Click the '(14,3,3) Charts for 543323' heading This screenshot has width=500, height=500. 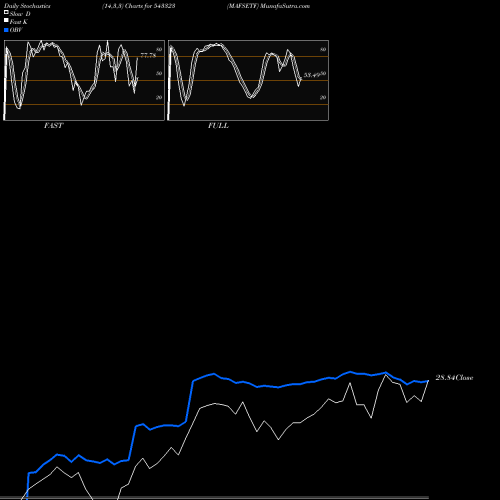click(x=139, y=6)
